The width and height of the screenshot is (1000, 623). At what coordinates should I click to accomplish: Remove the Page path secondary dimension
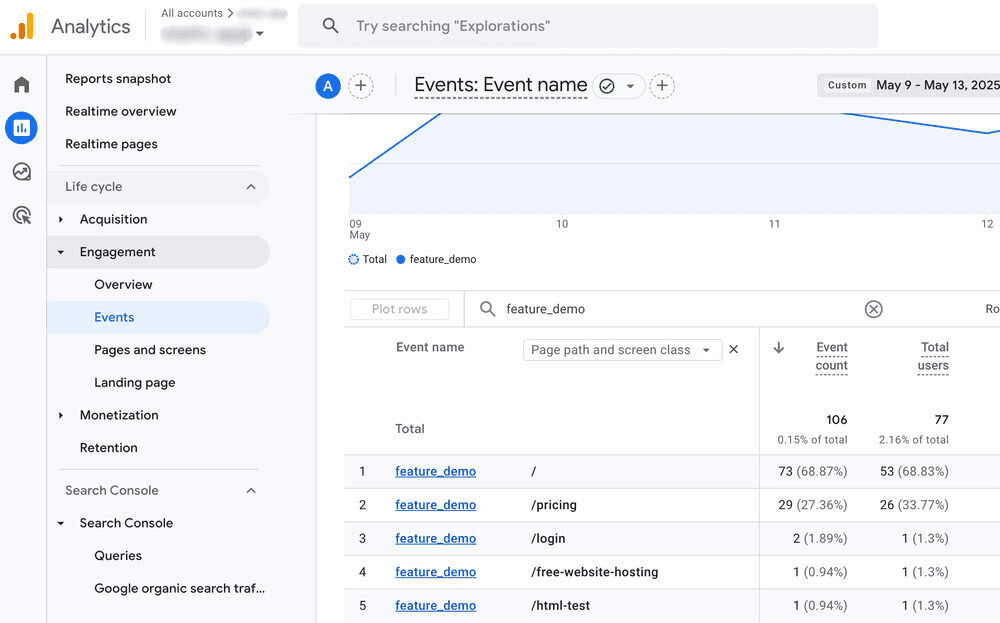[x=733, y=349]
